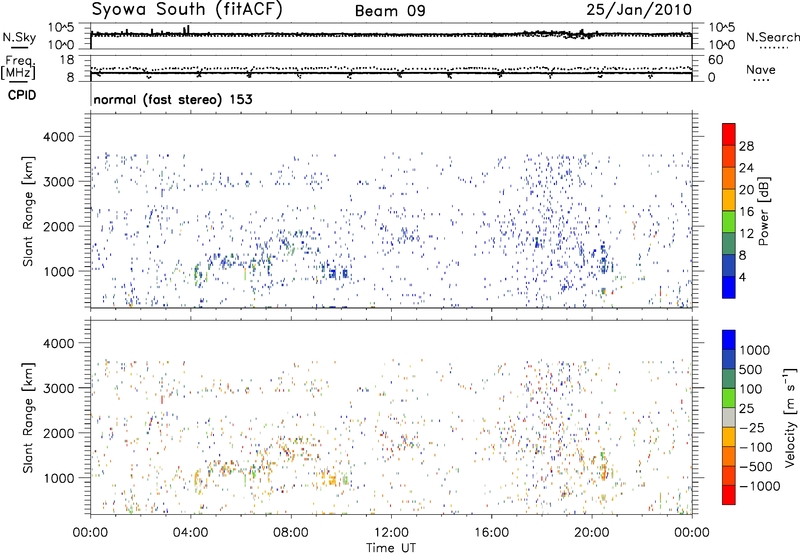Click the gray segment of velocity colorbar
Viewport: 800px width, 554px height.
(x=729, y=418)
